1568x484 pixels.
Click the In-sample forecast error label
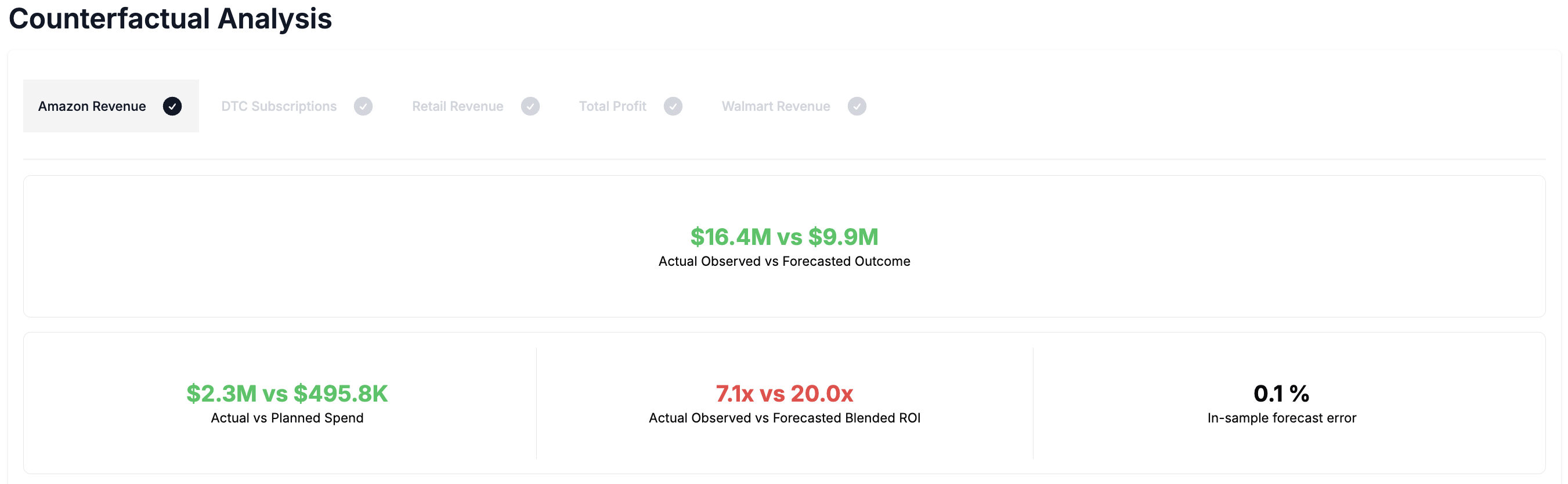(1281, 418)
